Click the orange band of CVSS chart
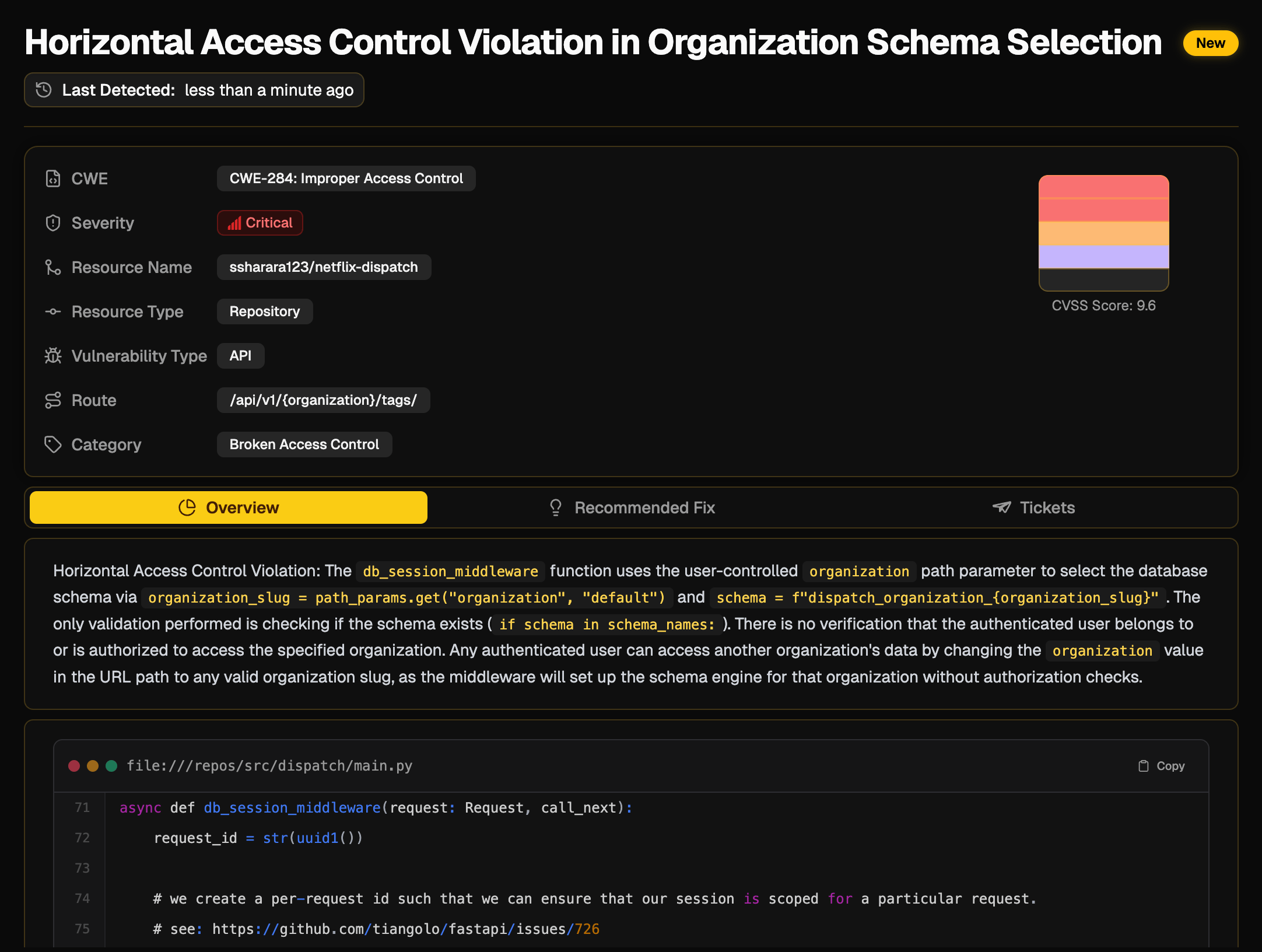 1104,233
